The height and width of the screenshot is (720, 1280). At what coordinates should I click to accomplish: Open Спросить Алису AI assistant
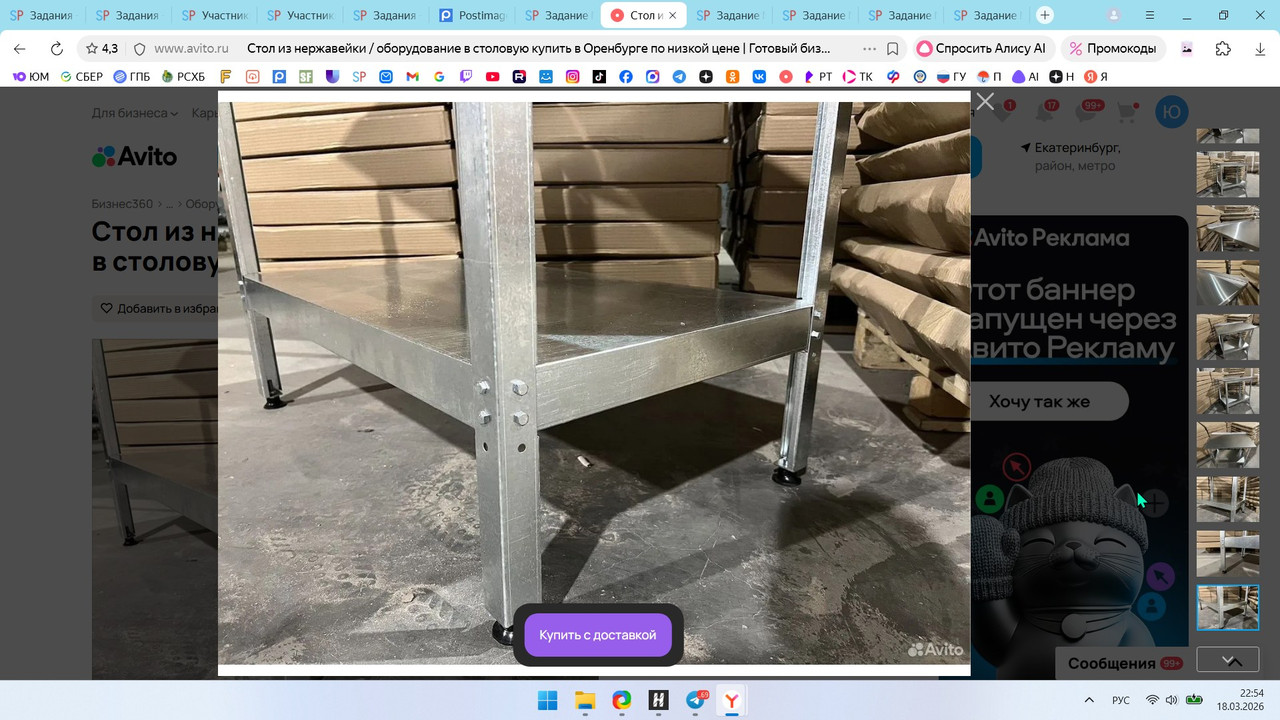tap(981, 48)
